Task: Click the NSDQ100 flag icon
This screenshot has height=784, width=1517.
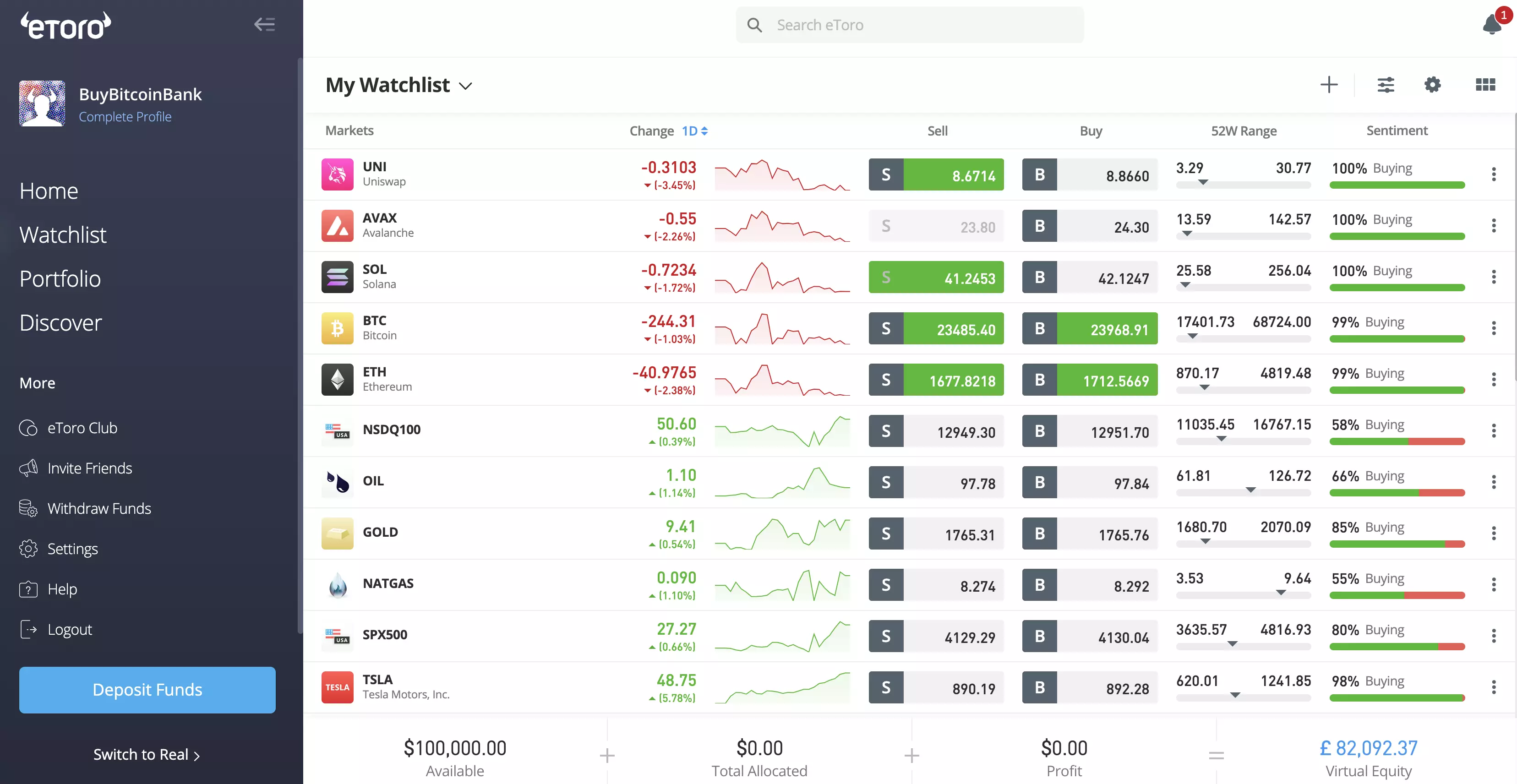Action: [338, 430]
